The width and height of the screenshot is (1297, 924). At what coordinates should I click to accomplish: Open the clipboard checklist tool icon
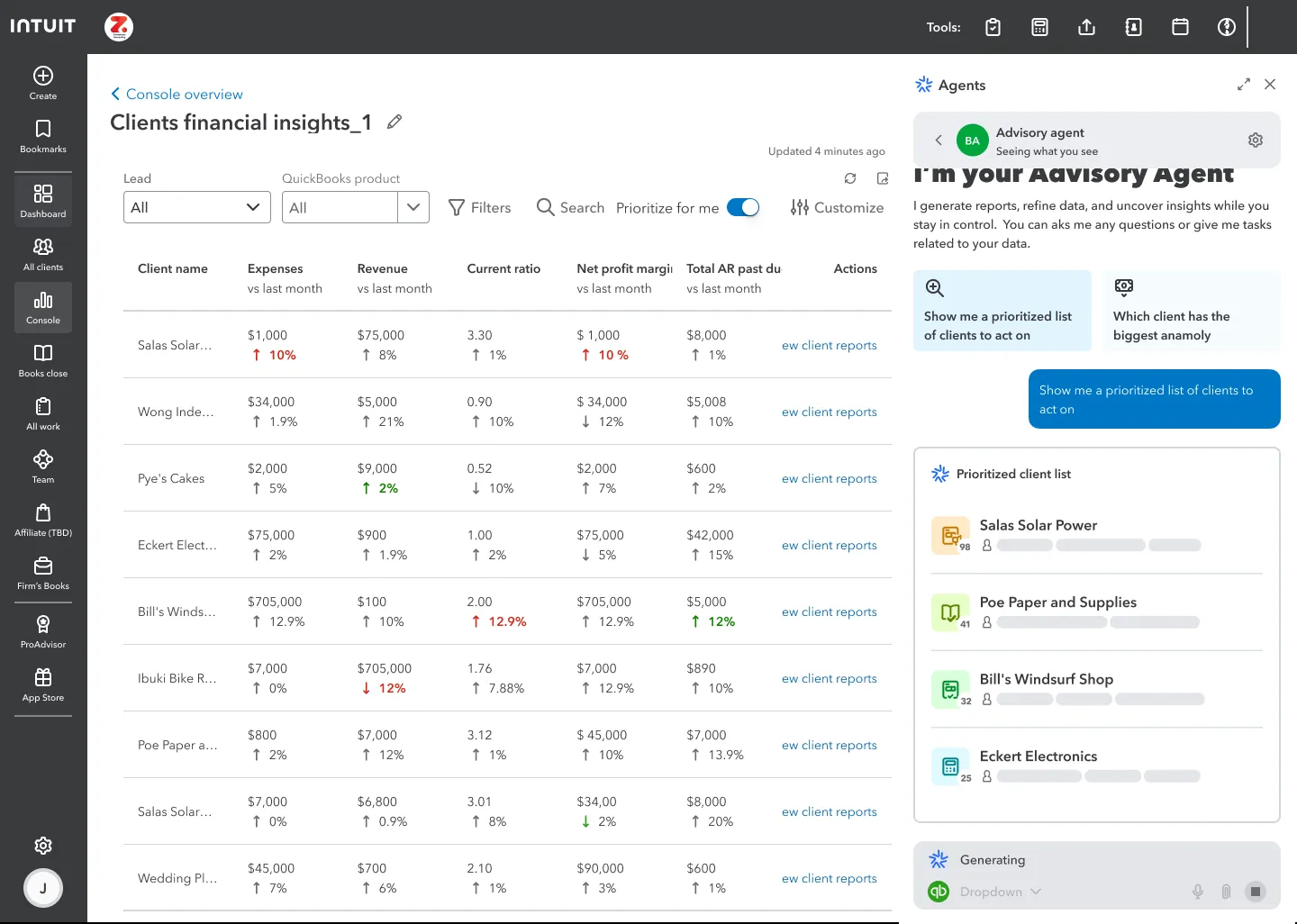[993, 27]
